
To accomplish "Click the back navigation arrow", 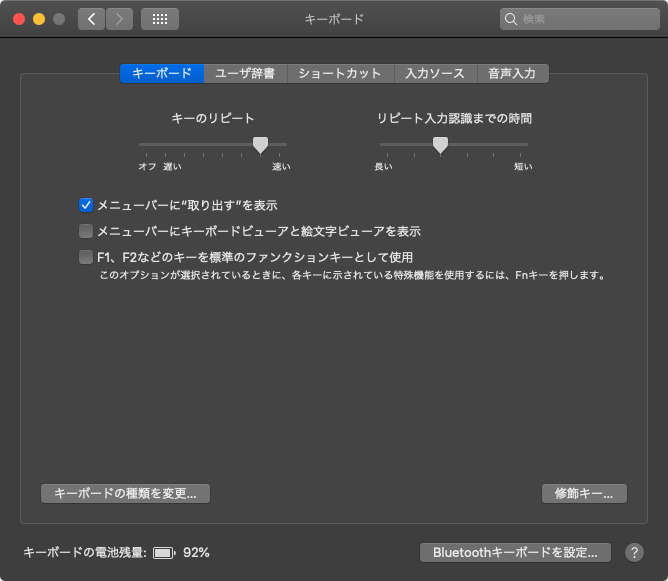I will pos(92,19).
